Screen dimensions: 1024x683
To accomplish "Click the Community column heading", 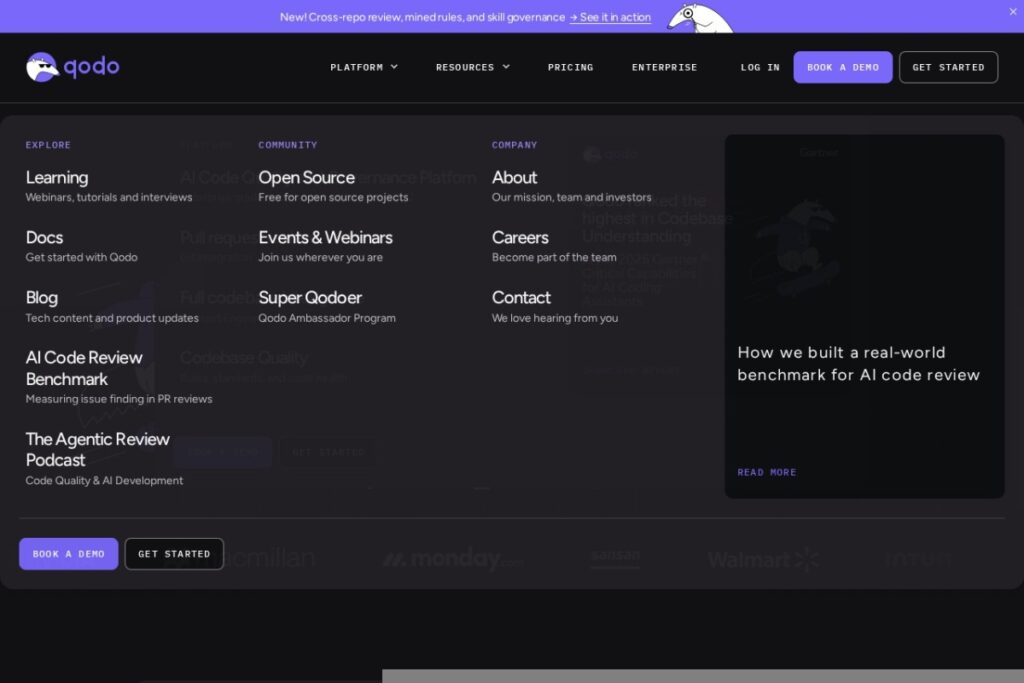I will click(287, 145).
